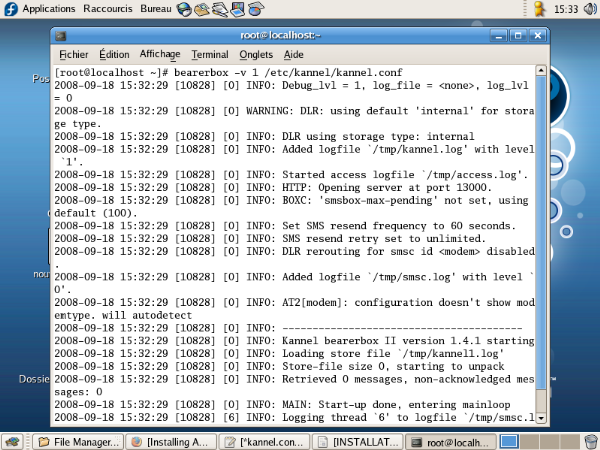Close the root@localhost terminal window
600x450 pixels.
point(538,36)
